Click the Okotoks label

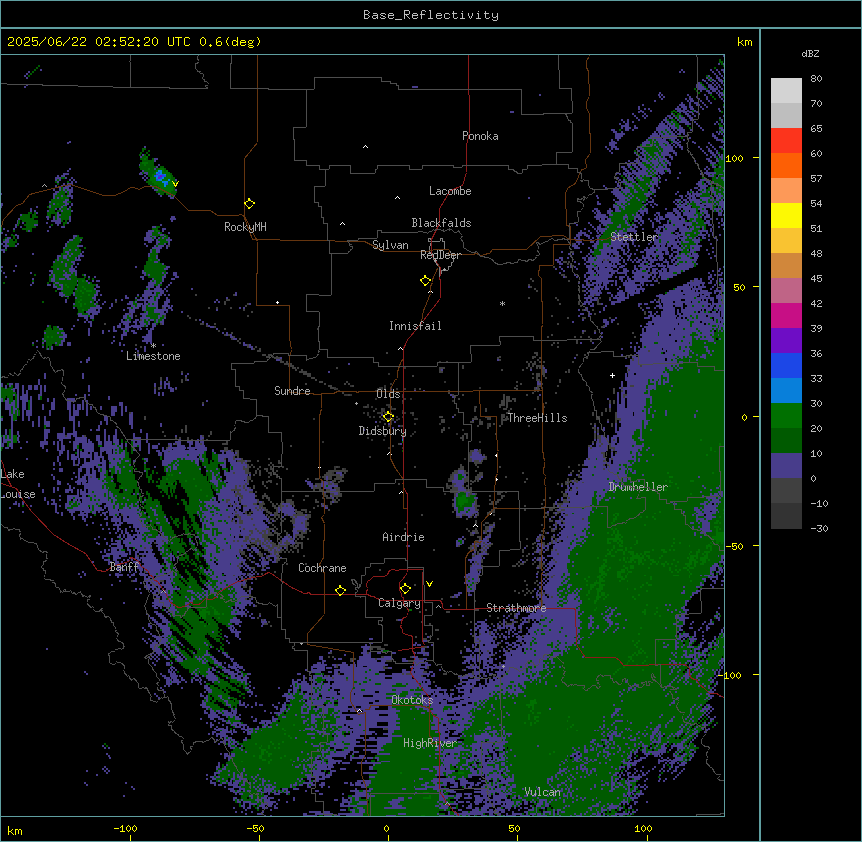pyautogui.click(x=412, y=700)
